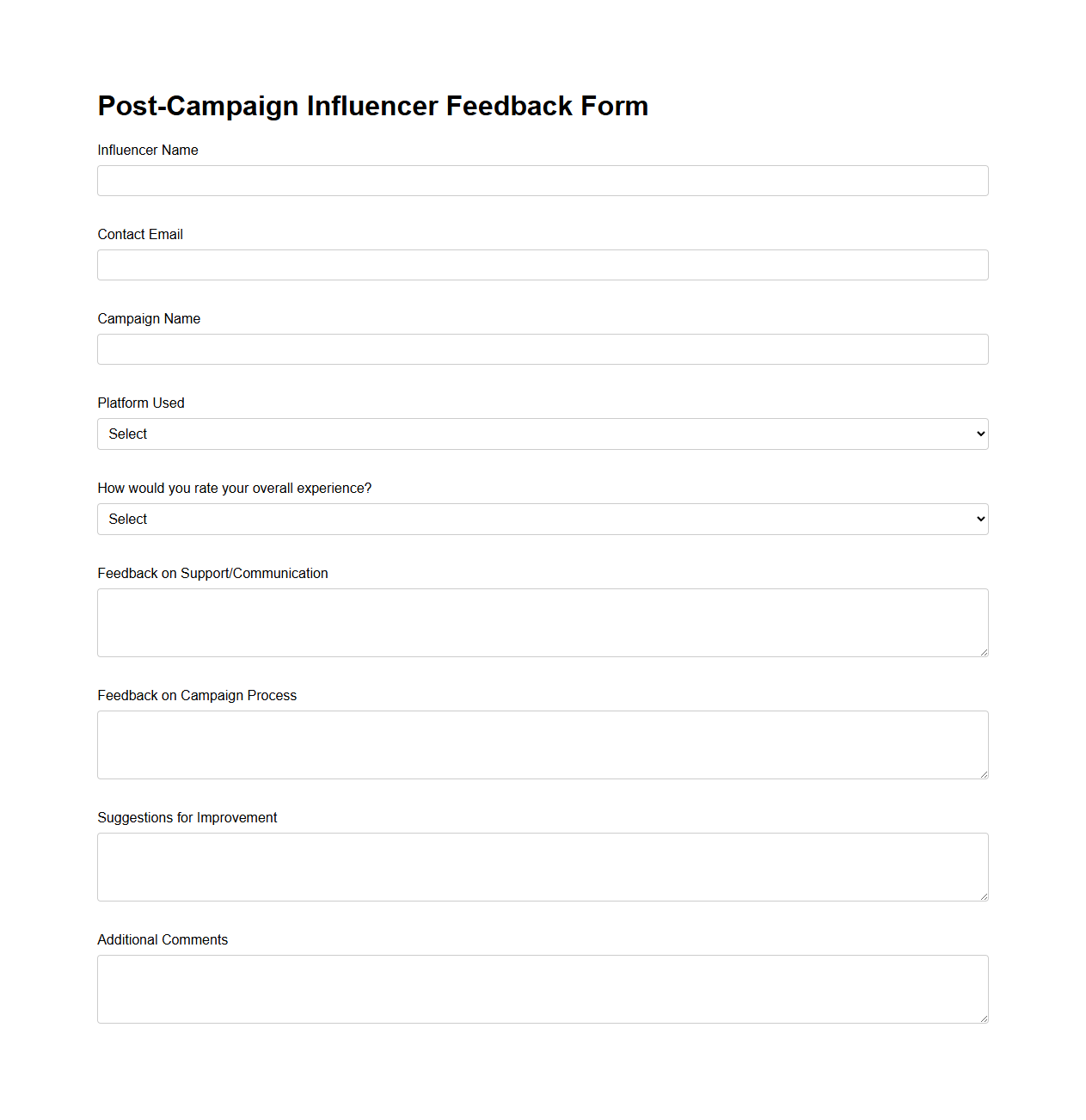The width and height of the screenshot is (1086, 1120).
Task: Click inside the Support/Communication feedback textarea
Action: (x=542, y=622)
